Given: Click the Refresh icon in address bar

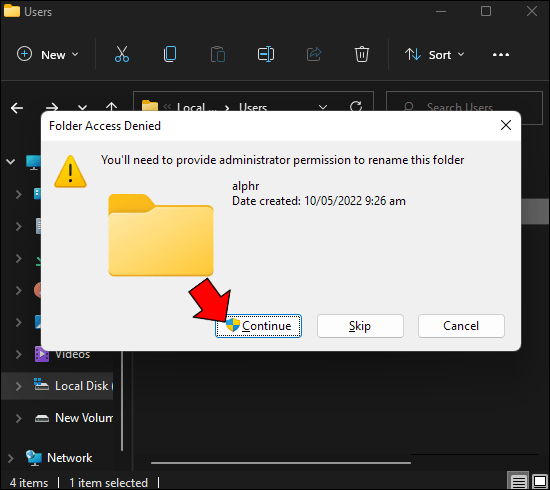Looking at the screenshot, I should 356,106.
